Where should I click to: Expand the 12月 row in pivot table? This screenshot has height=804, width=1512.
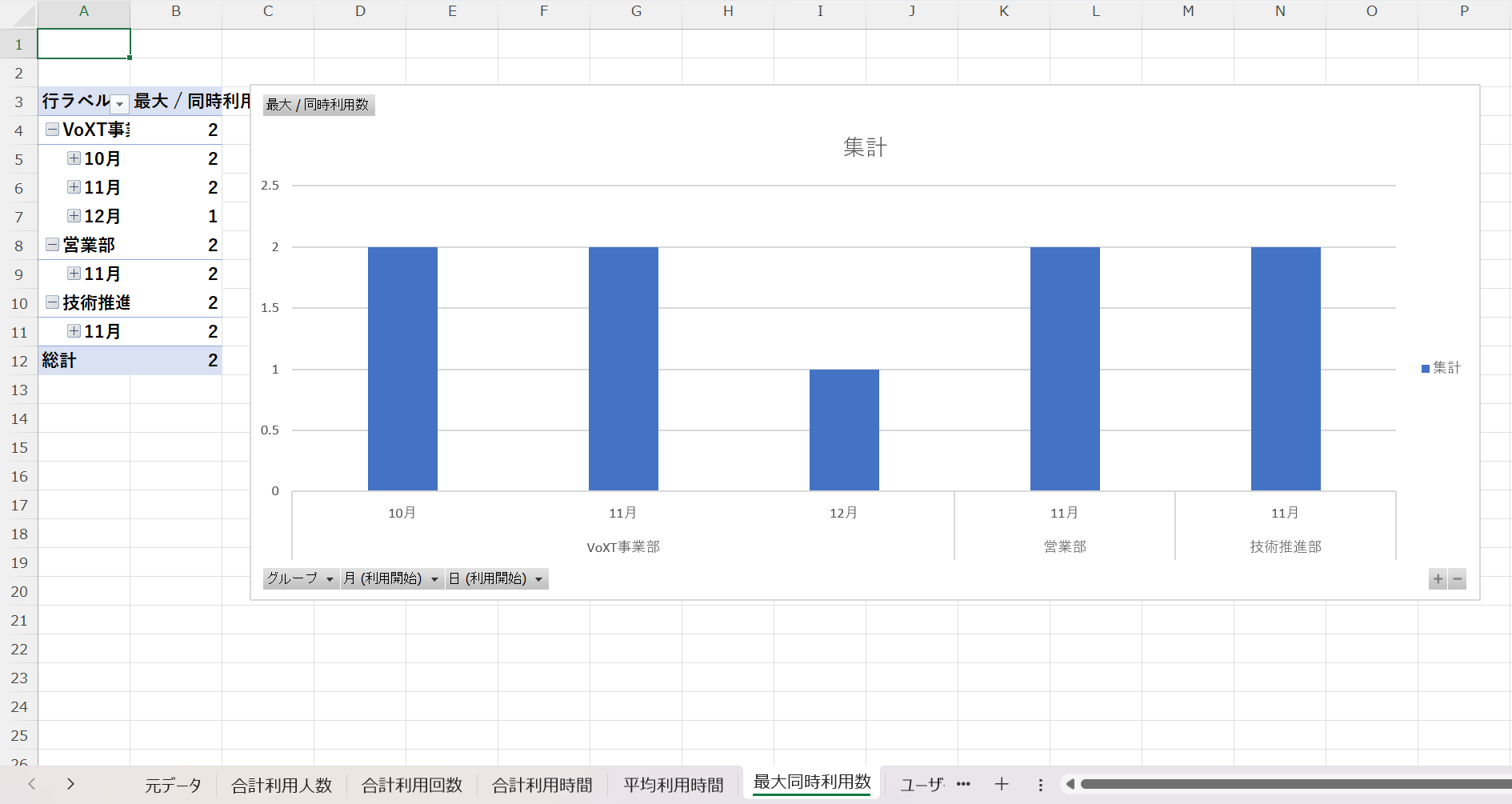pyautogui.click(x=74, y=216)
